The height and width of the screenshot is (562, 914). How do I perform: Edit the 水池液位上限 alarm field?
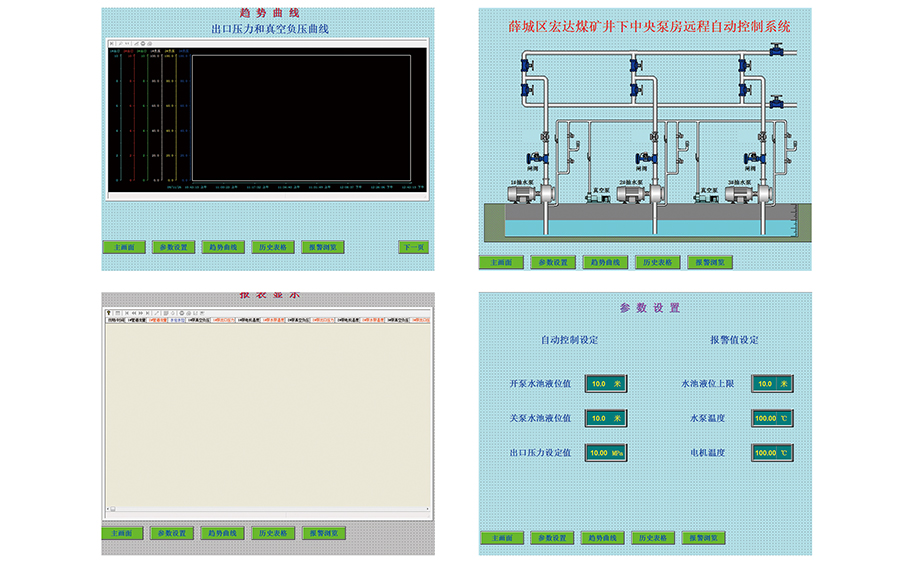point(772,384)
